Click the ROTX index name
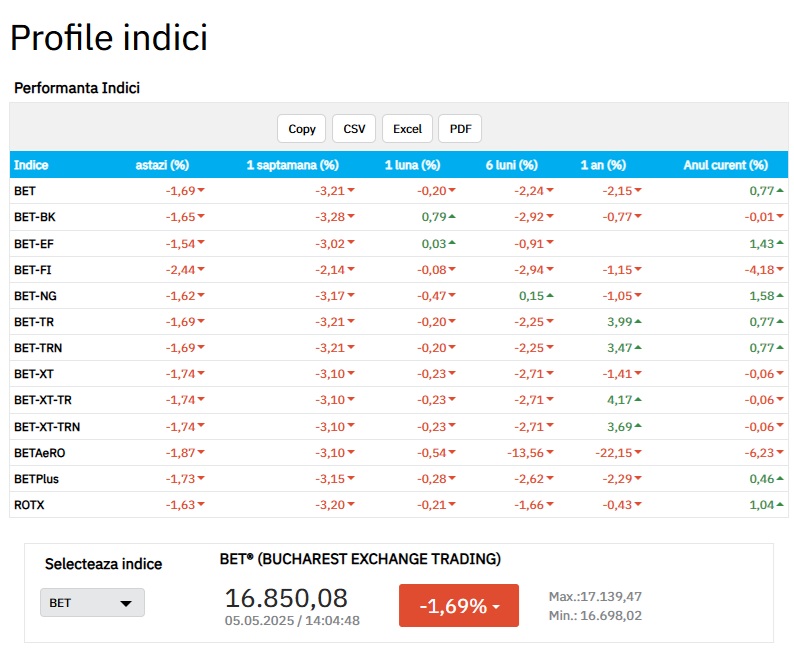794x672 pixels. coord(29,505)
